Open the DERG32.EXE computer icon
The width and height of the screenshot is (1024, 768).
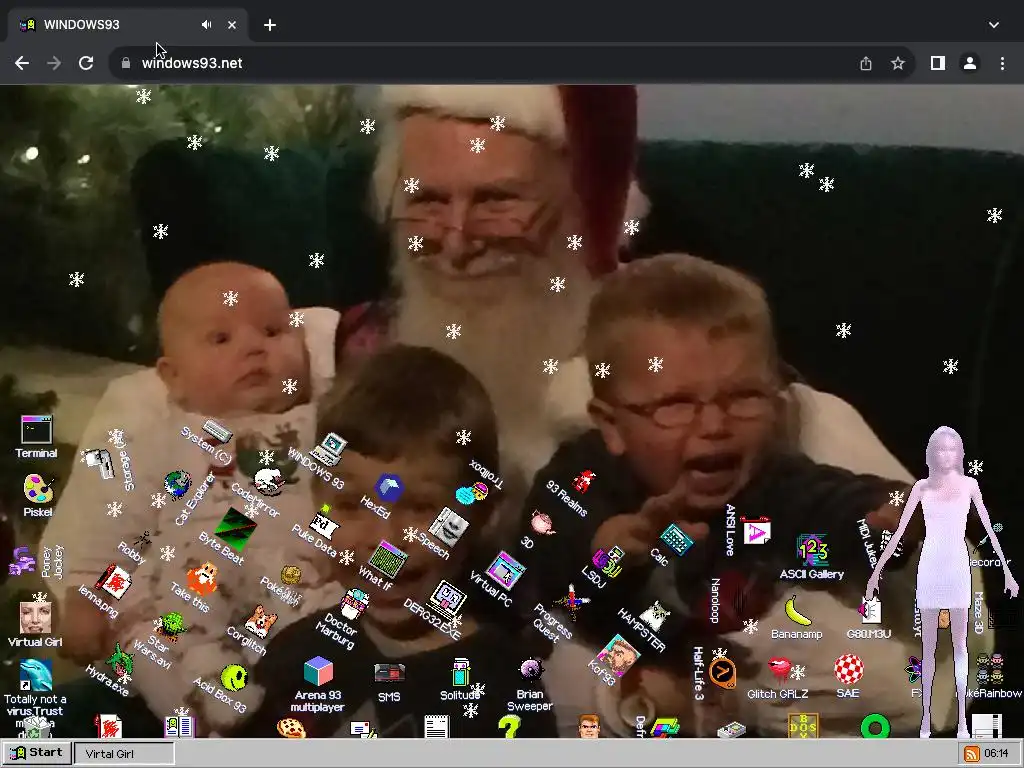pos(447,600)
